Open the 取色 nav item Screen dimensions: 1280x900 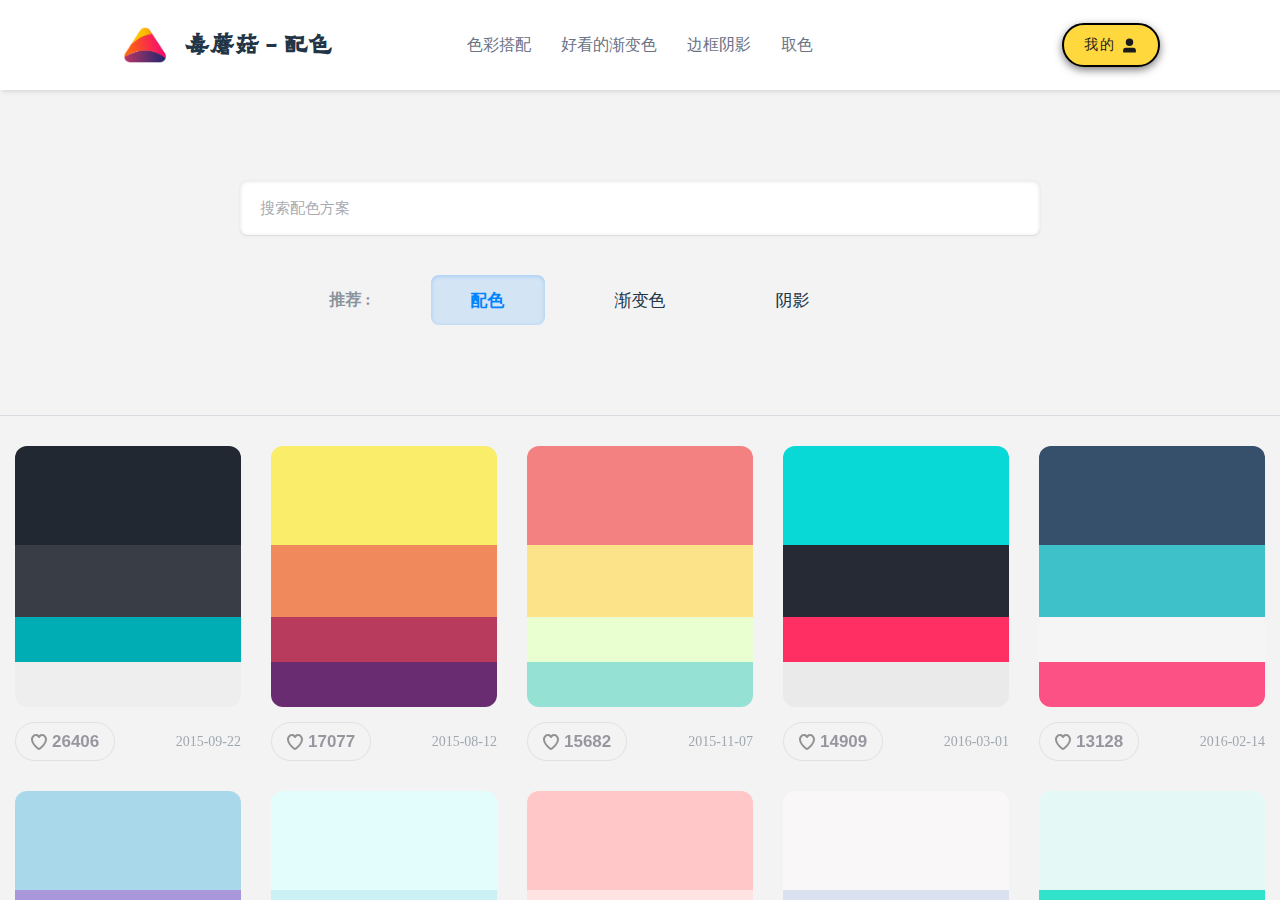coord(797,45)
